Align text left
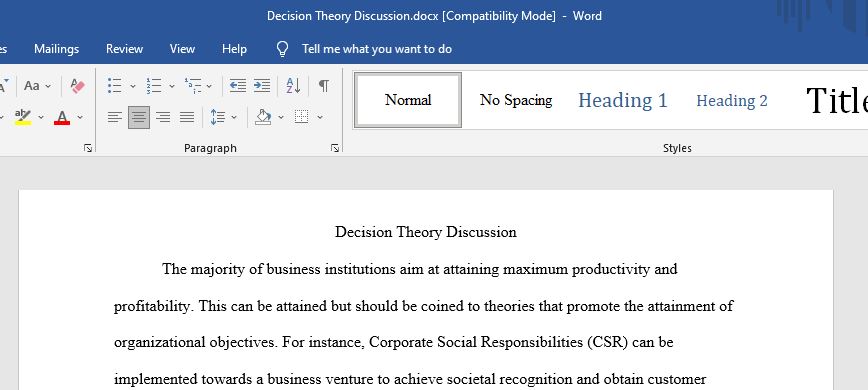The width and height of the screenshot is (868, 390). pyautogui.click(x=115, y=117)
